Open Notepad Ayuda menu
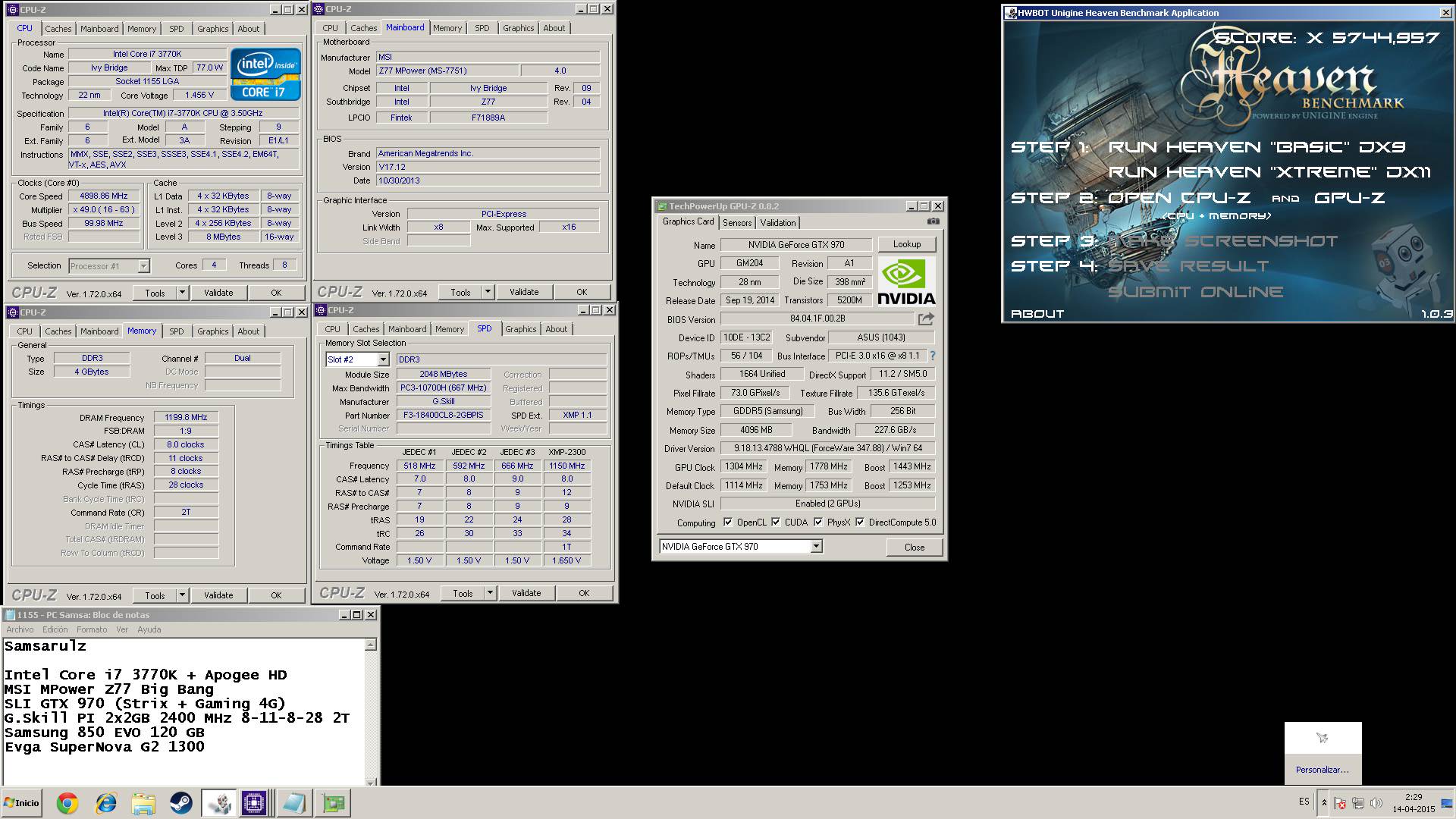 (149, 629)
